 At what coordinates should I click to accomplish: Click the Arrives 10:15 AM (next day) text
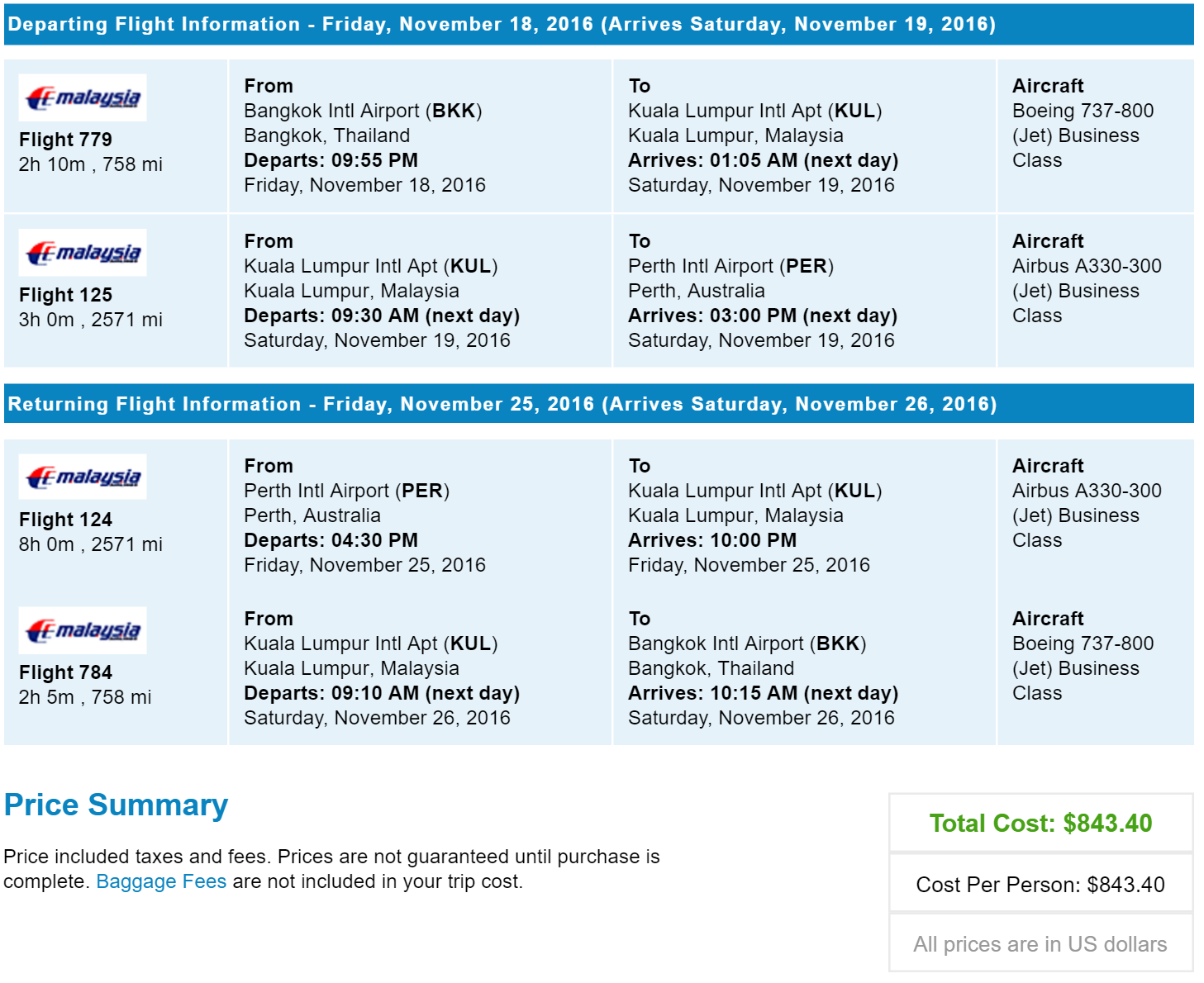click(x=763, y=693)
